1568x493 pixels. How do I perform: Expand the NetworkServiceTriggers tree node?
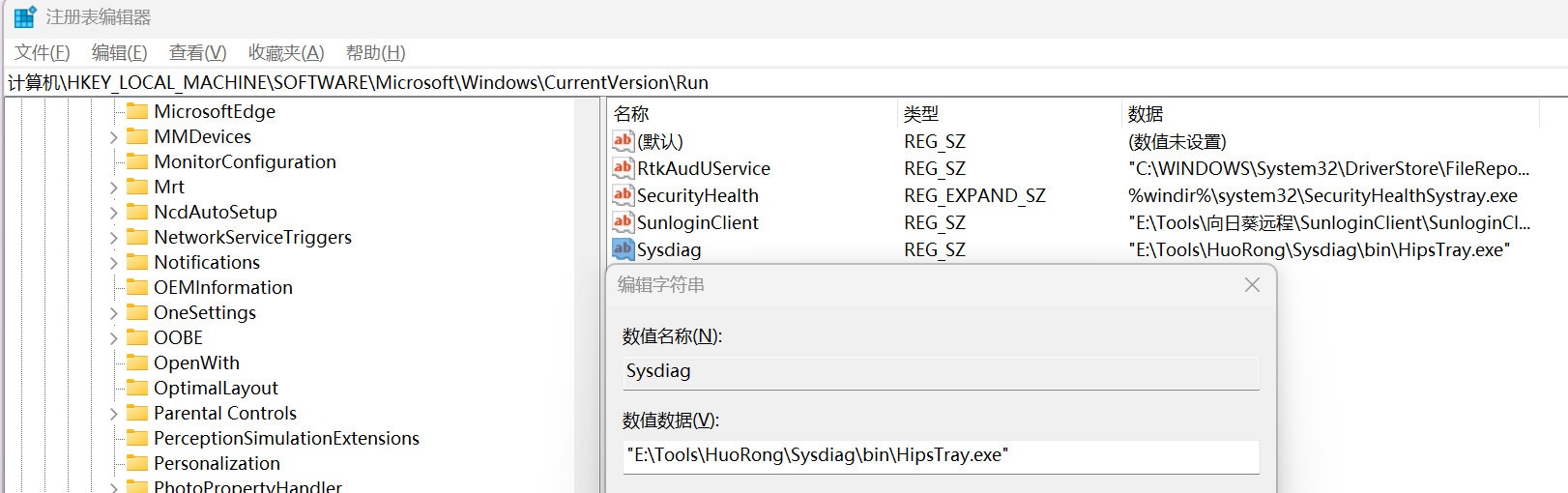coord(113,238)
